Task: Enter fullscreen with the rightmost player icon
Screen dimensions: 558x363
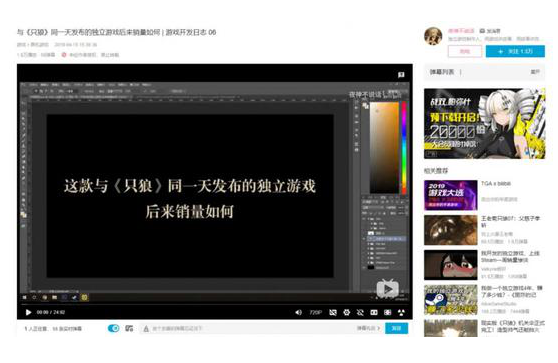Action: coord(401,312)
